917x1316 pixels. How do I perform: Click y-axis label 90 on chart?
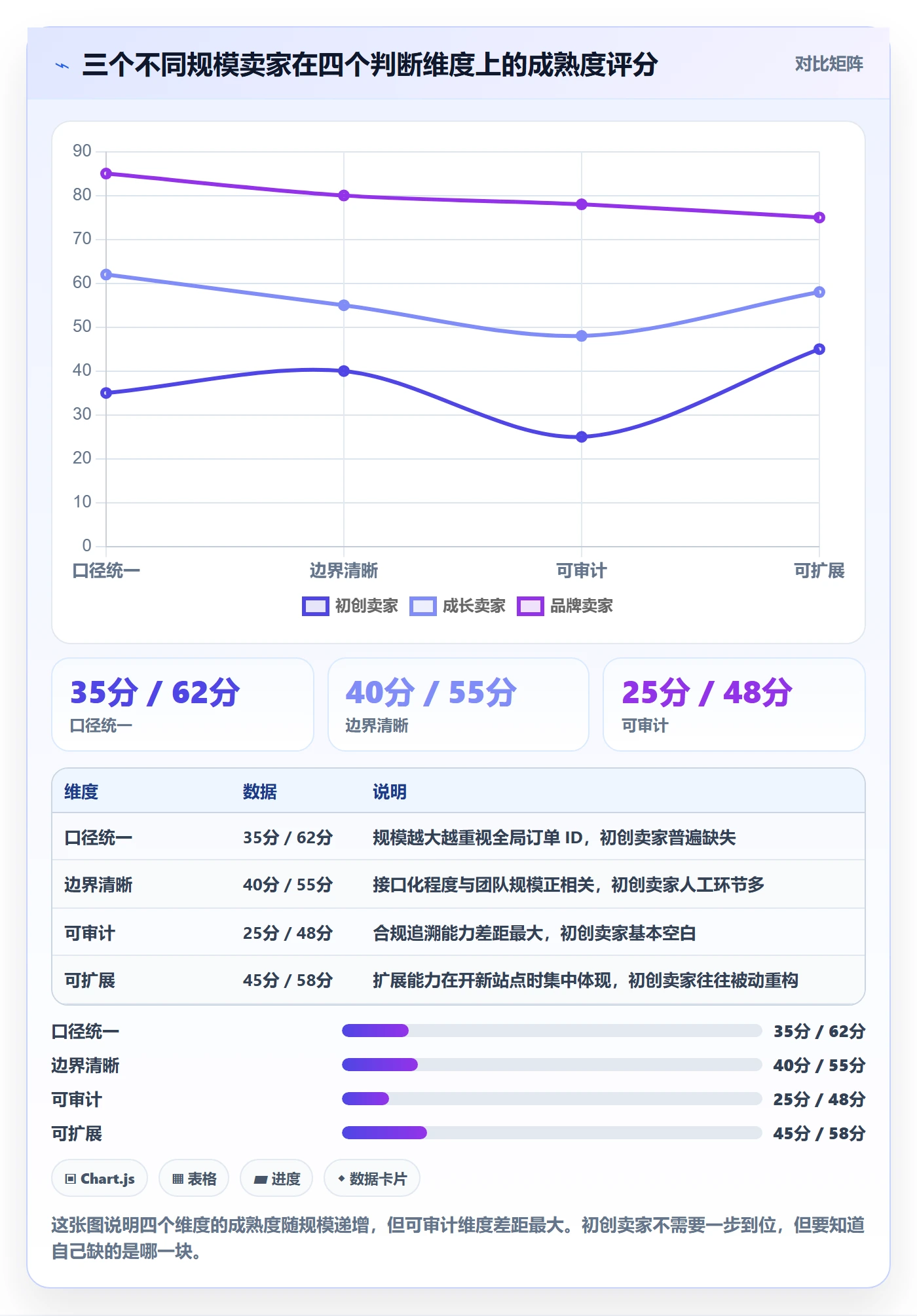coord(82,151)
